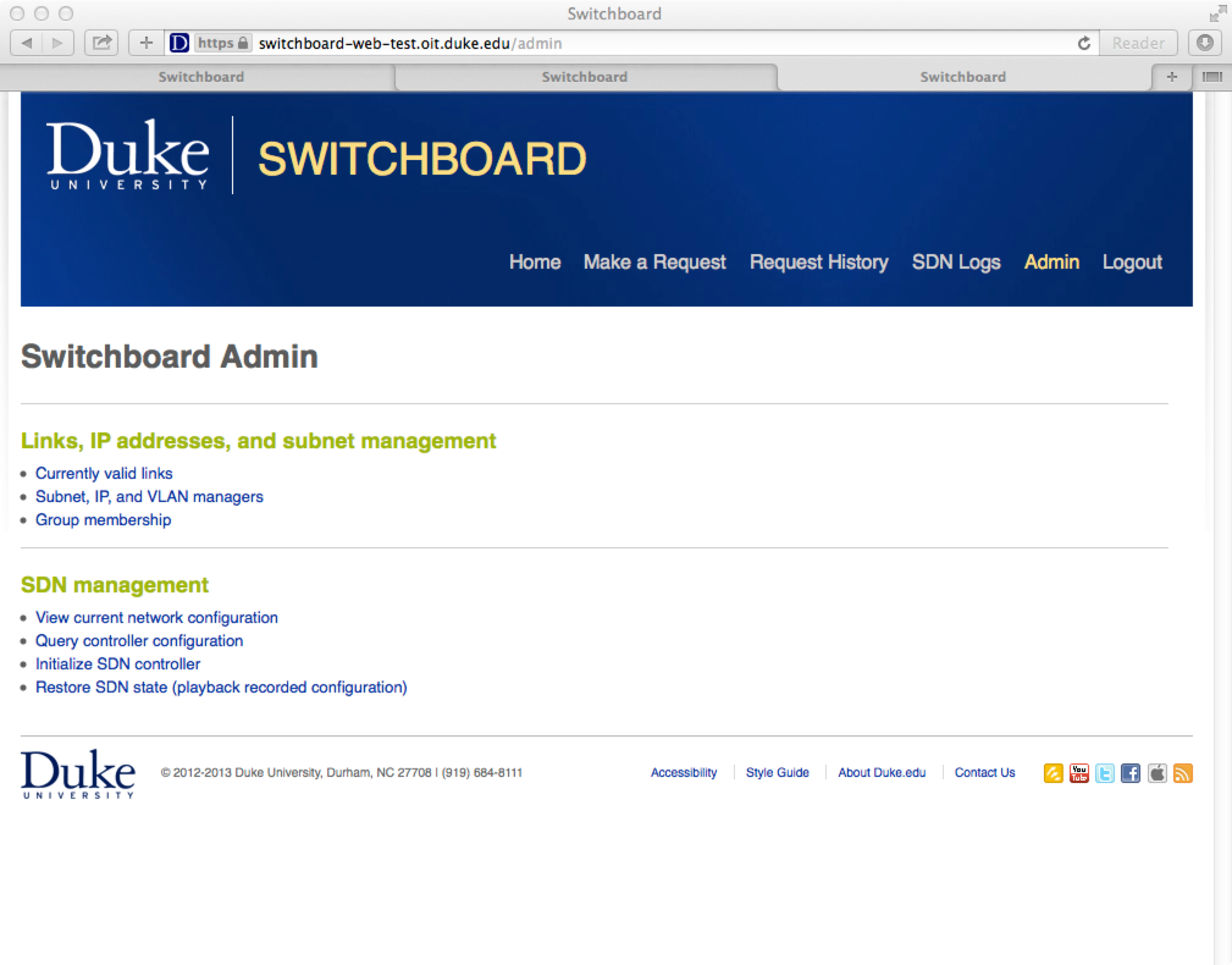Click the Switchboard Admin page heading
The width and height of the screenshot is (1232, 965).
(x=169, y=357)
